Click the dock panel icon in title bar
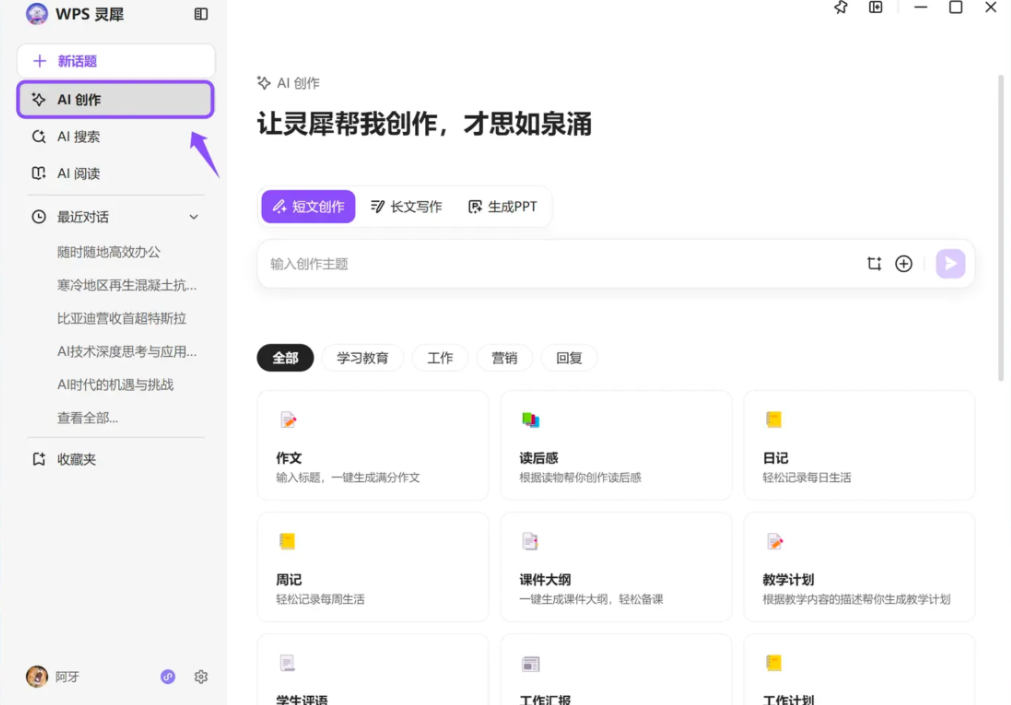This screenshot has height=705, width=1011. coord(876,7)
